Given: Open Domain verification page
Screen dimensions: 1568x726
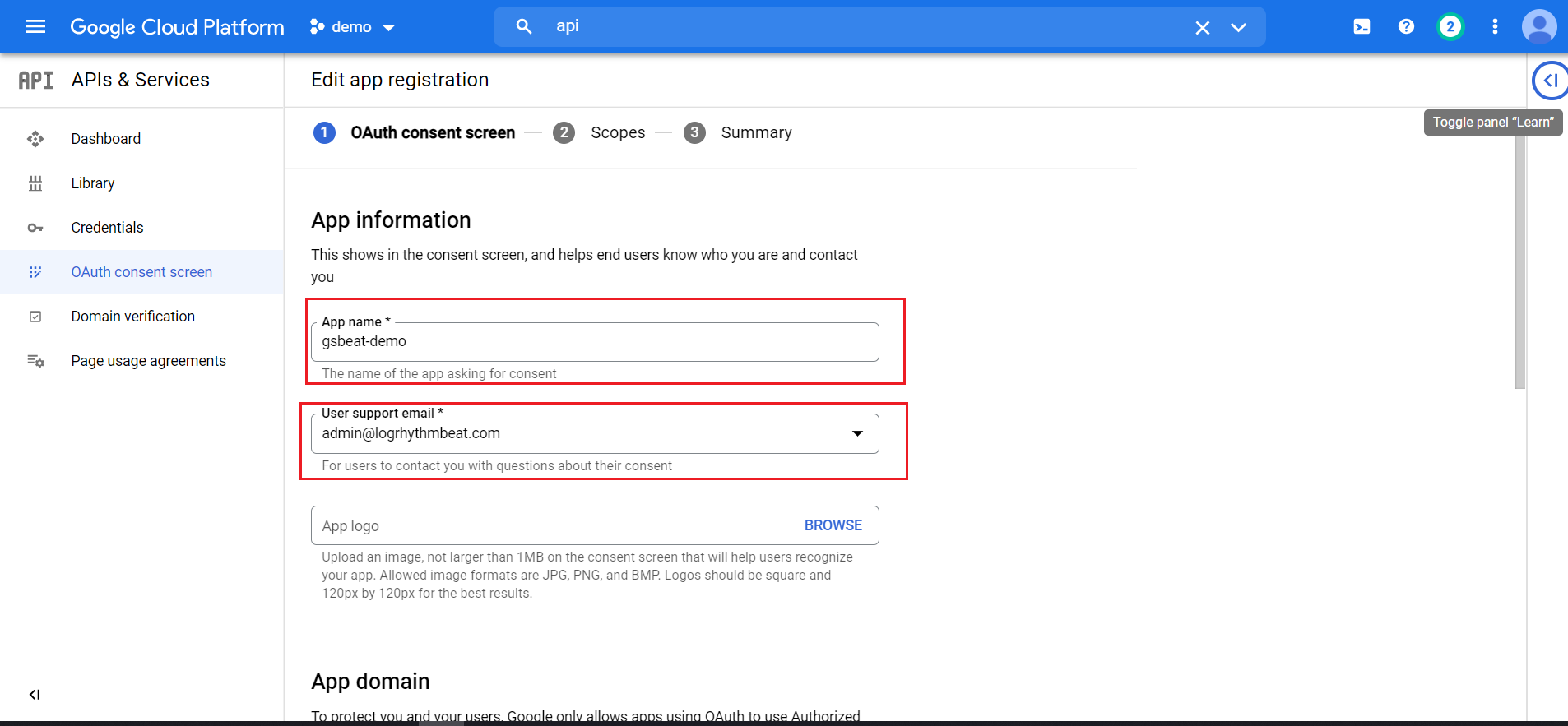Looking at the screenshot, I should point(132,317).
